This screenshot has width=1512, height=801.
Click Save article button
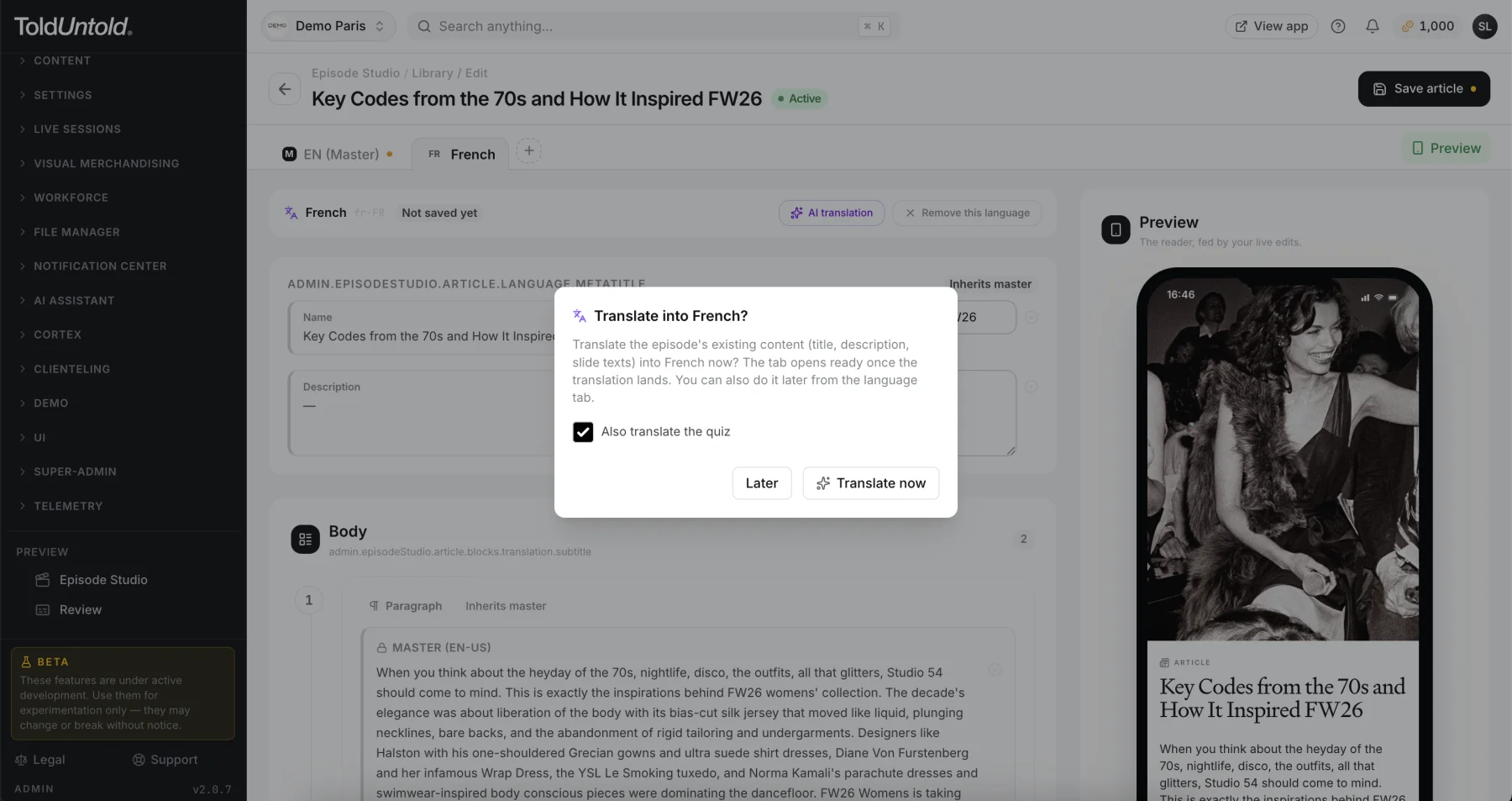click(x=1424, y=89)
